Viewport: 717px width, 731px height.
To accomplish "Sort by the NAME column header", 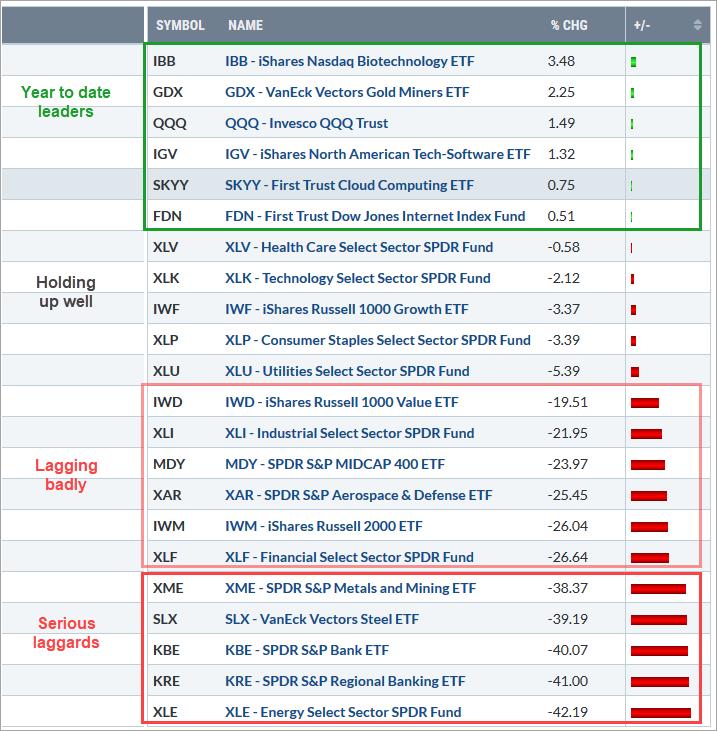I will 245,25.
